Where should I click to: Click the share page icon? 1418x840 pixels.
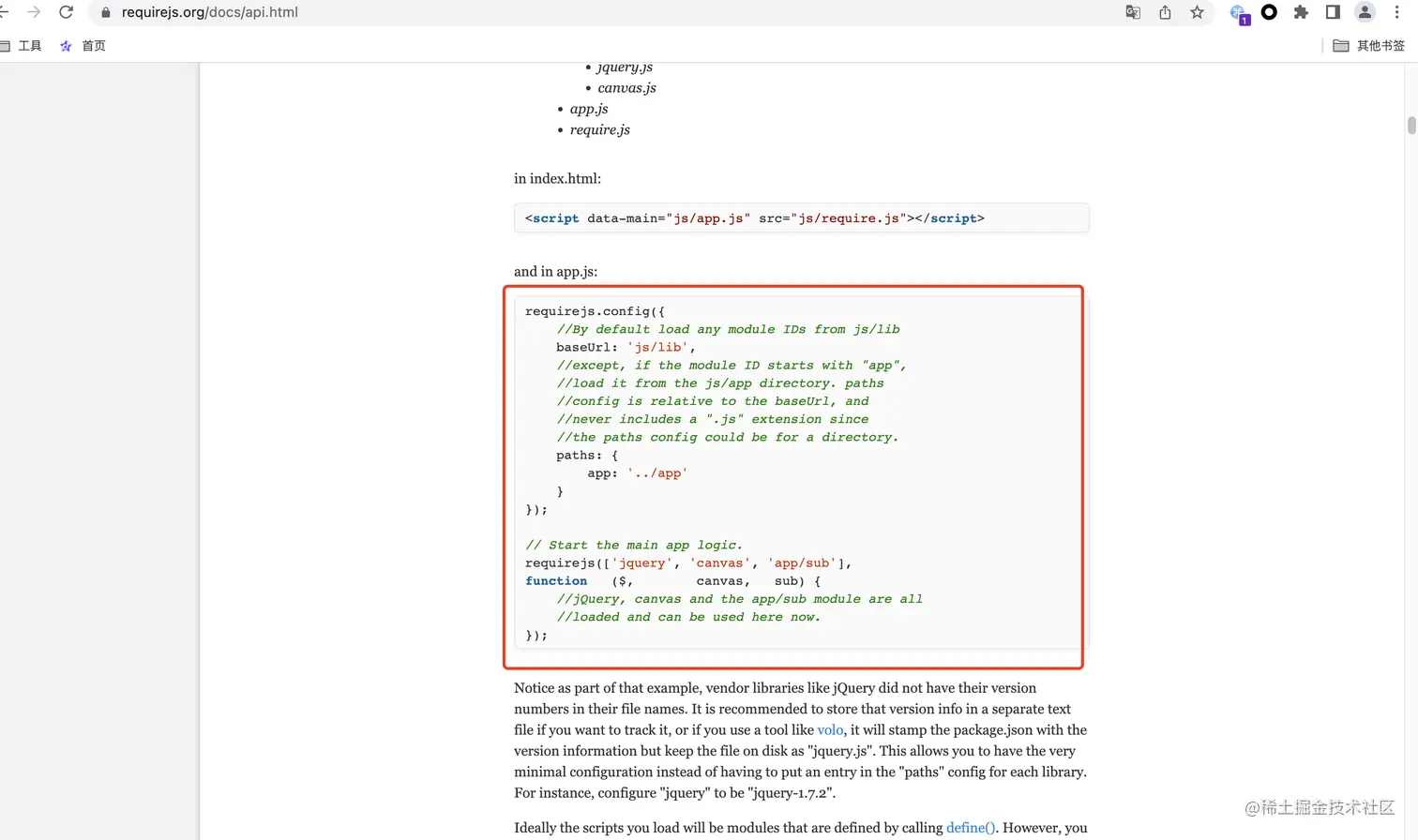click(1165, 12)
